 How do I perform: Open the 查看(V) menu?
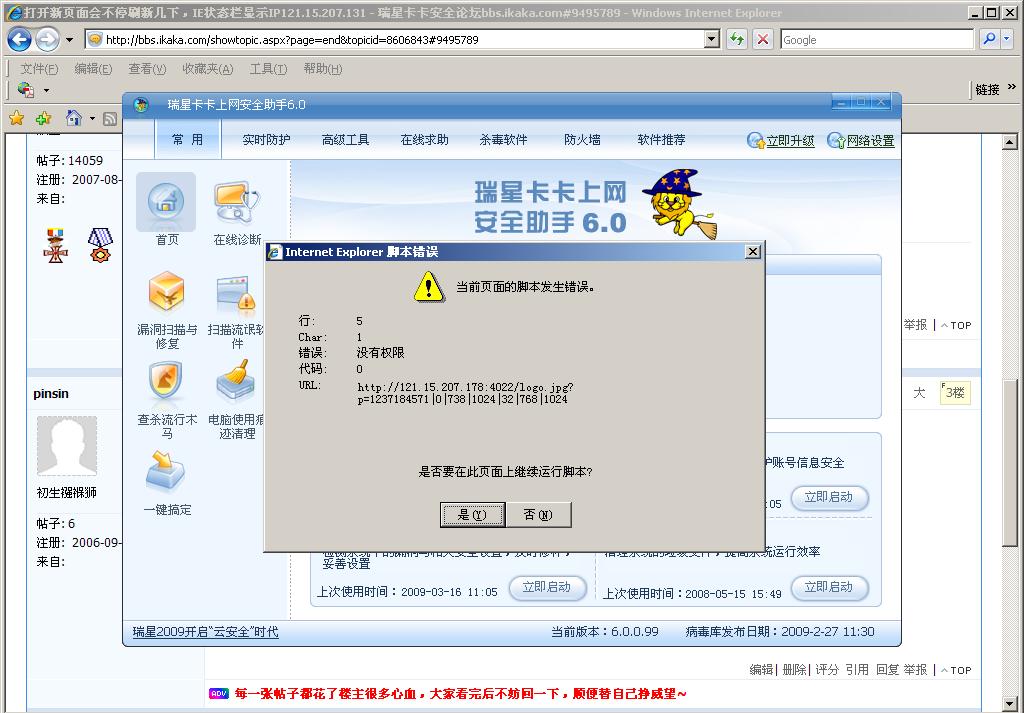[x=148, y=69]
